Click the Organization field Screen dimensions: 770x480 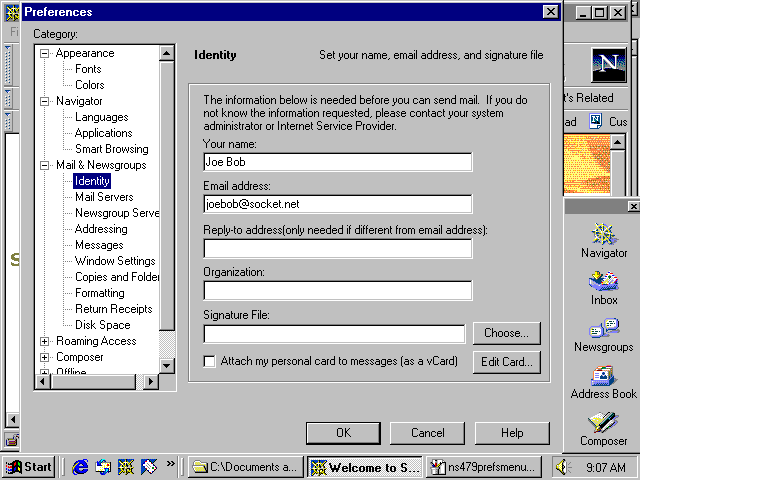[x=338, y=290]
